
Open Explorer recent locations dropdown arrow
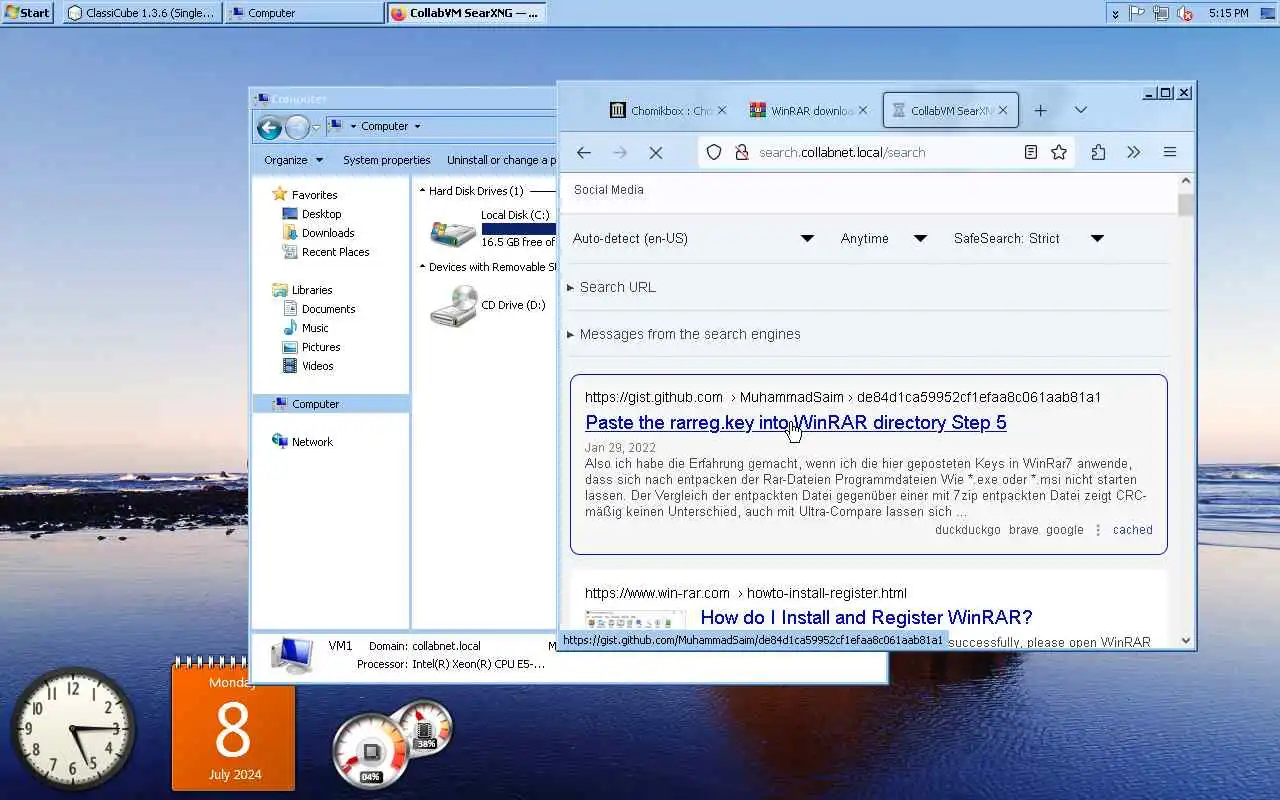[316, 127]
